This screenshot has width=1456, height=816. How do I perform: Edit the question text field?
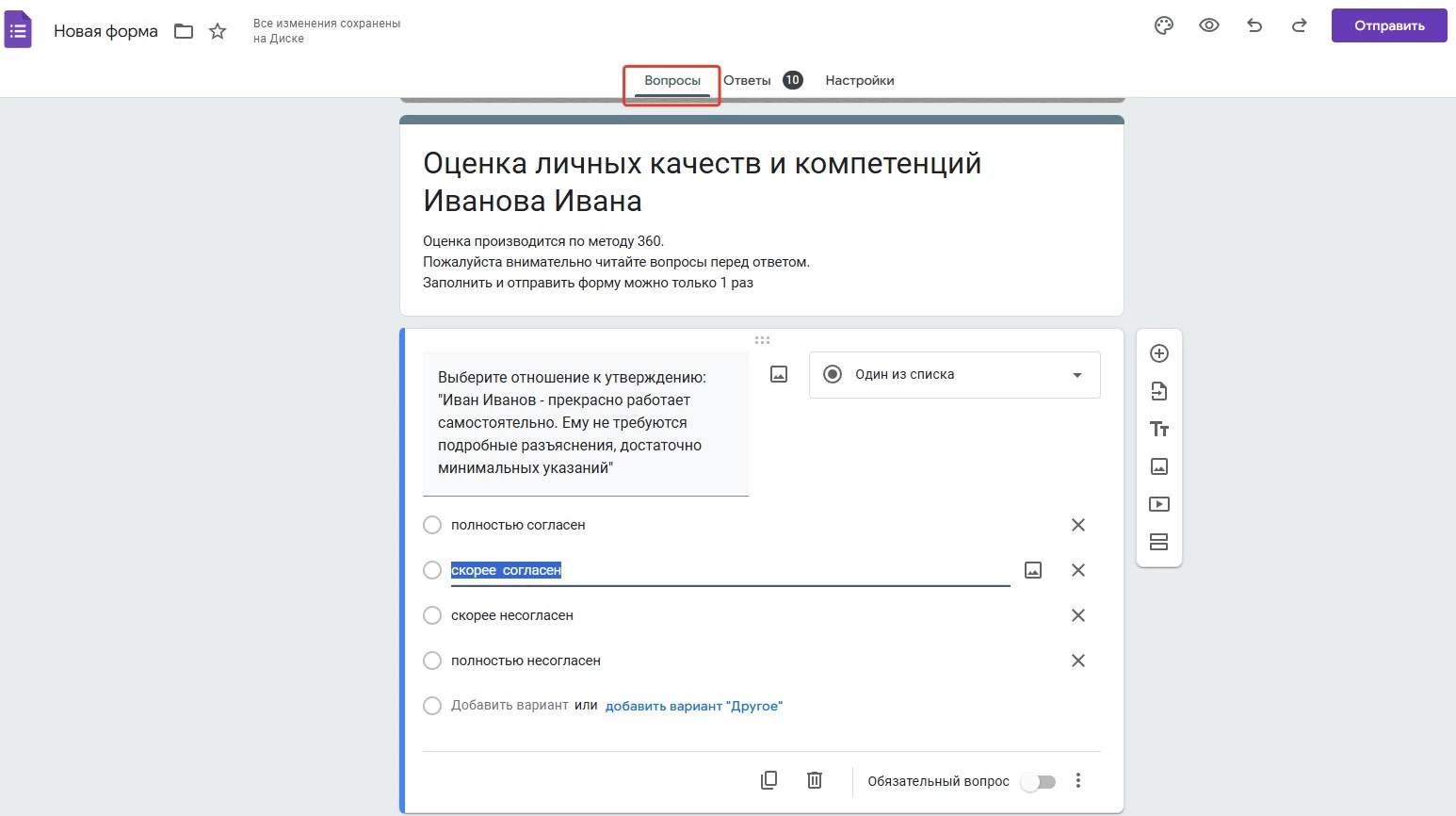coord(586,423)
